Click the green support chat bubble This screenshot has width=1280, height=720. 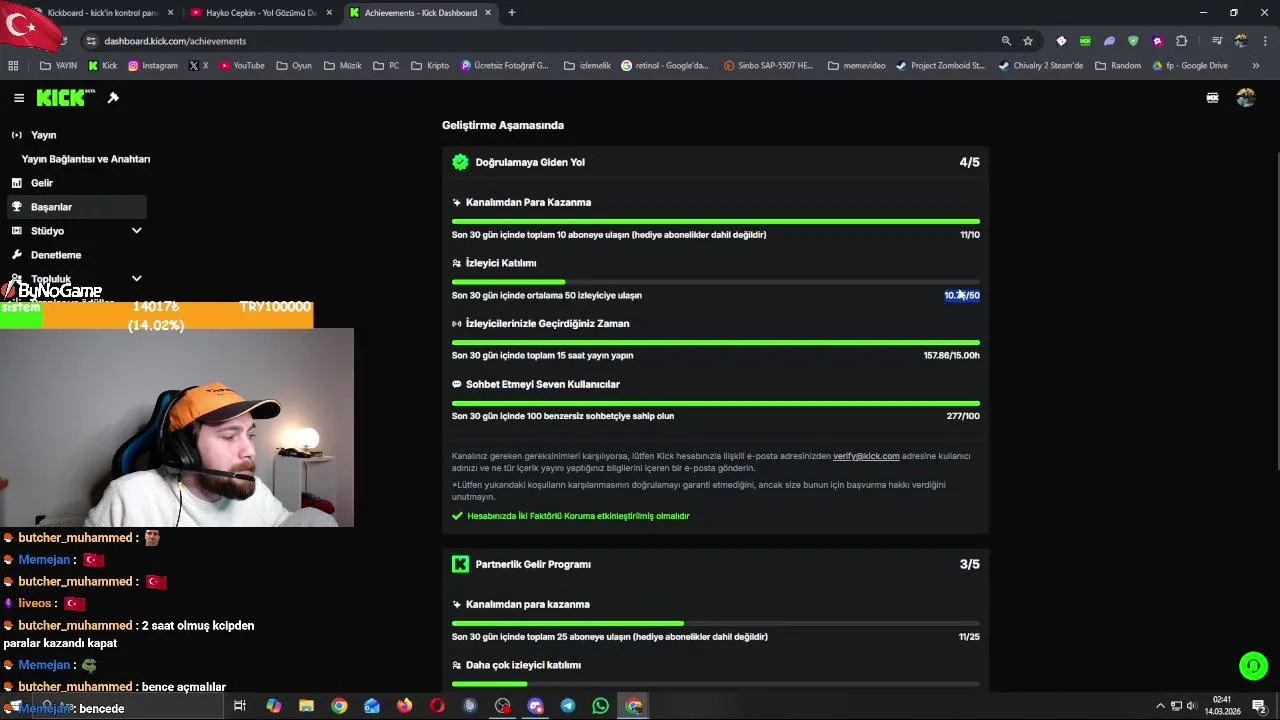1253,665
